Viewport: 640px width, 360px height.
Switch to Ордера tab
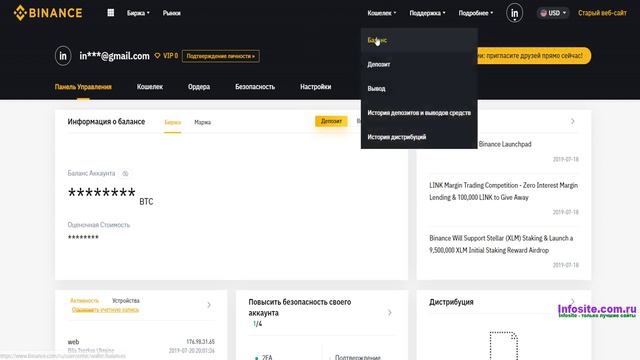(199, 87)
